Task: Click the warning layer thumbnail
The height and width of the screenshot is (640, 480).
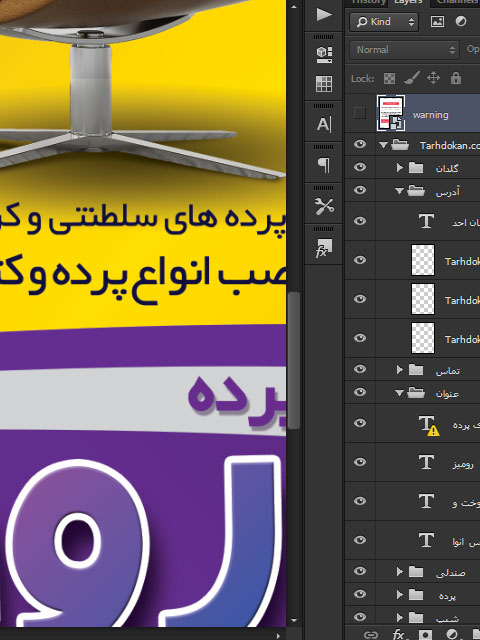Action: click(x=391, y=113)
